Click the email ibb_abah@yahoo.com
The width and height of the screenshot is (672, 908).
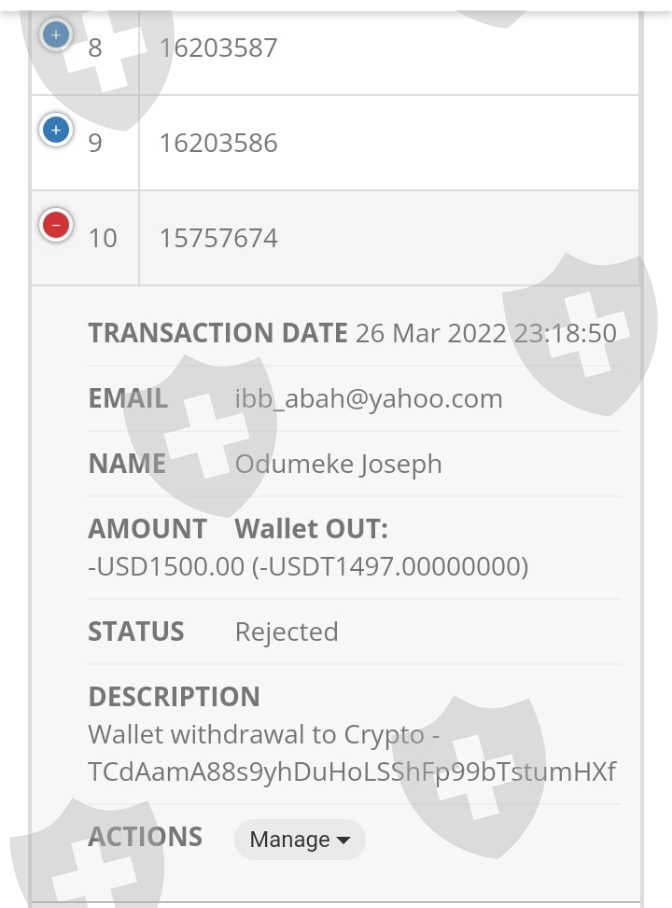coord(368,399)
